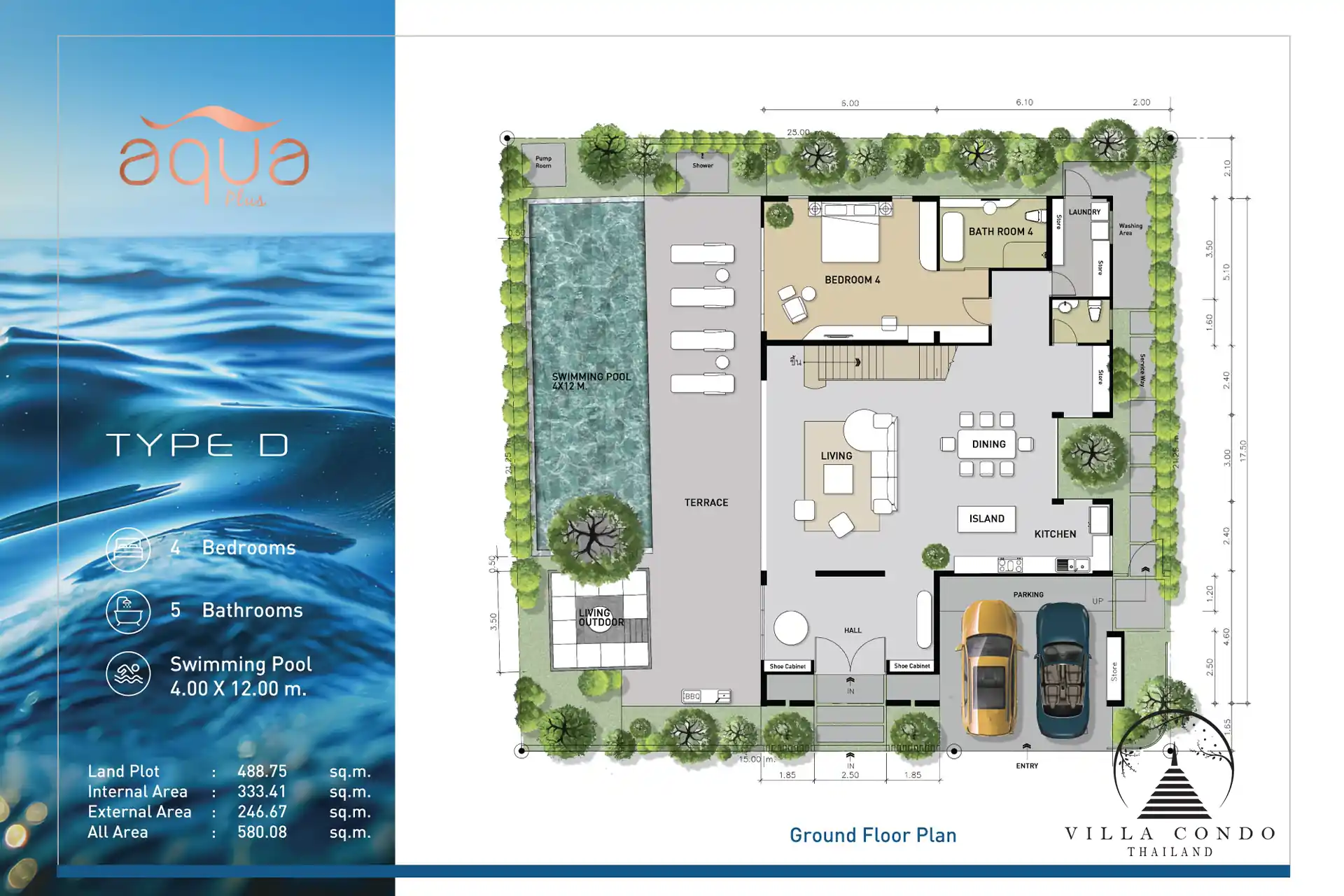Click the teal convertible car
Viewport: 1344px width, 896px height.
point(1063,671)
